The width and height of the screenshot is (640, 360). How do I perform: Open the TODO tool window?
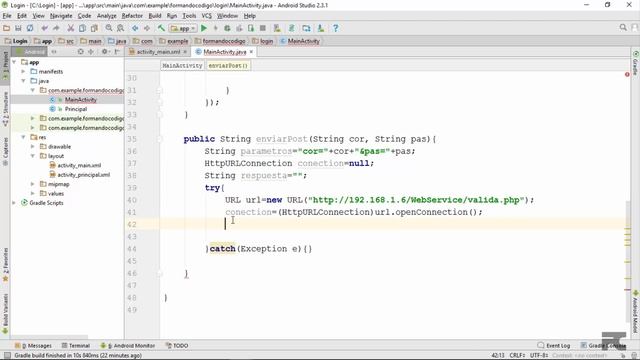(177, 346)
